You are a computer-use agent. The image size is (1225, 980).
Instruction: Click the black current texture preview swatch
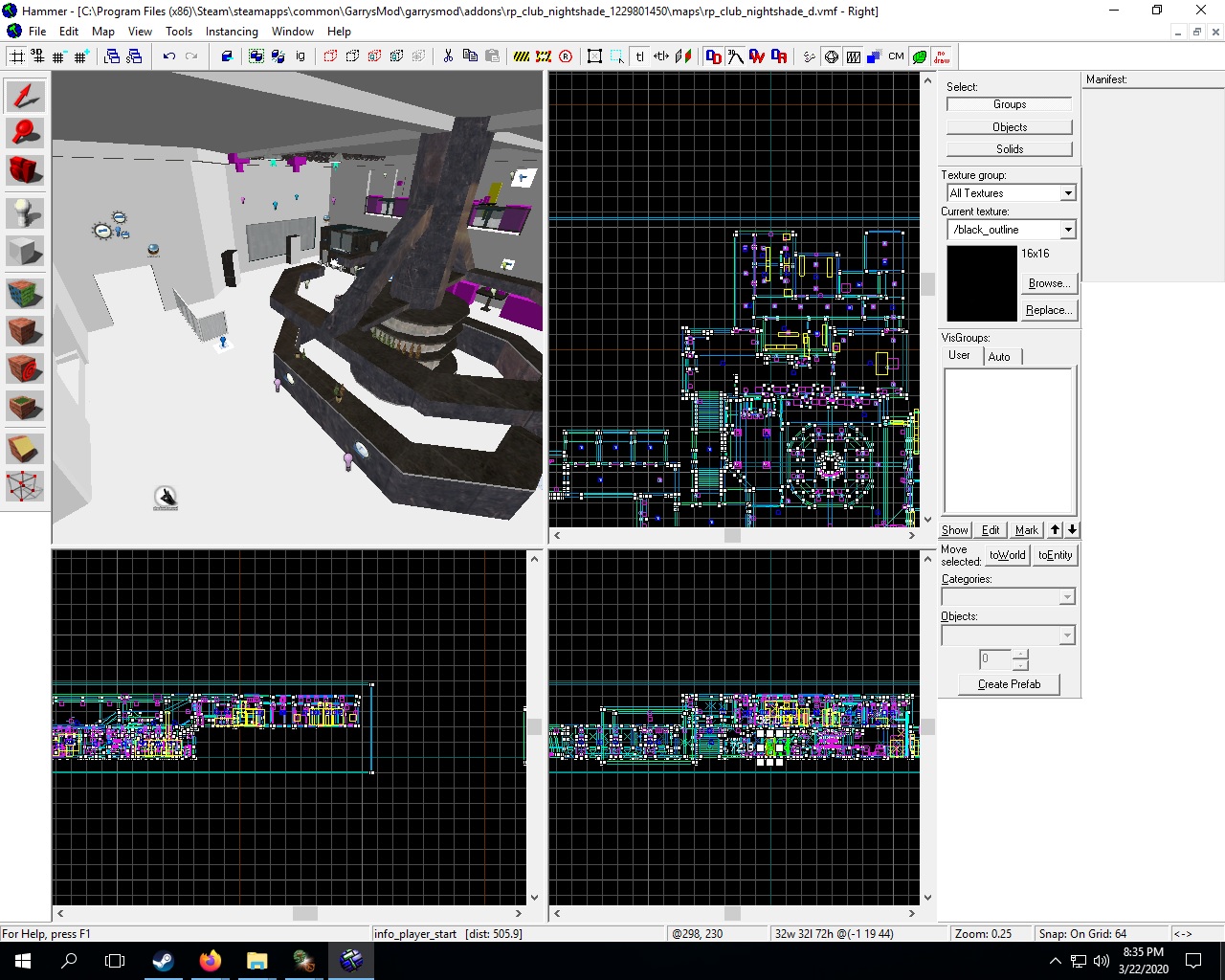point(982,283)
